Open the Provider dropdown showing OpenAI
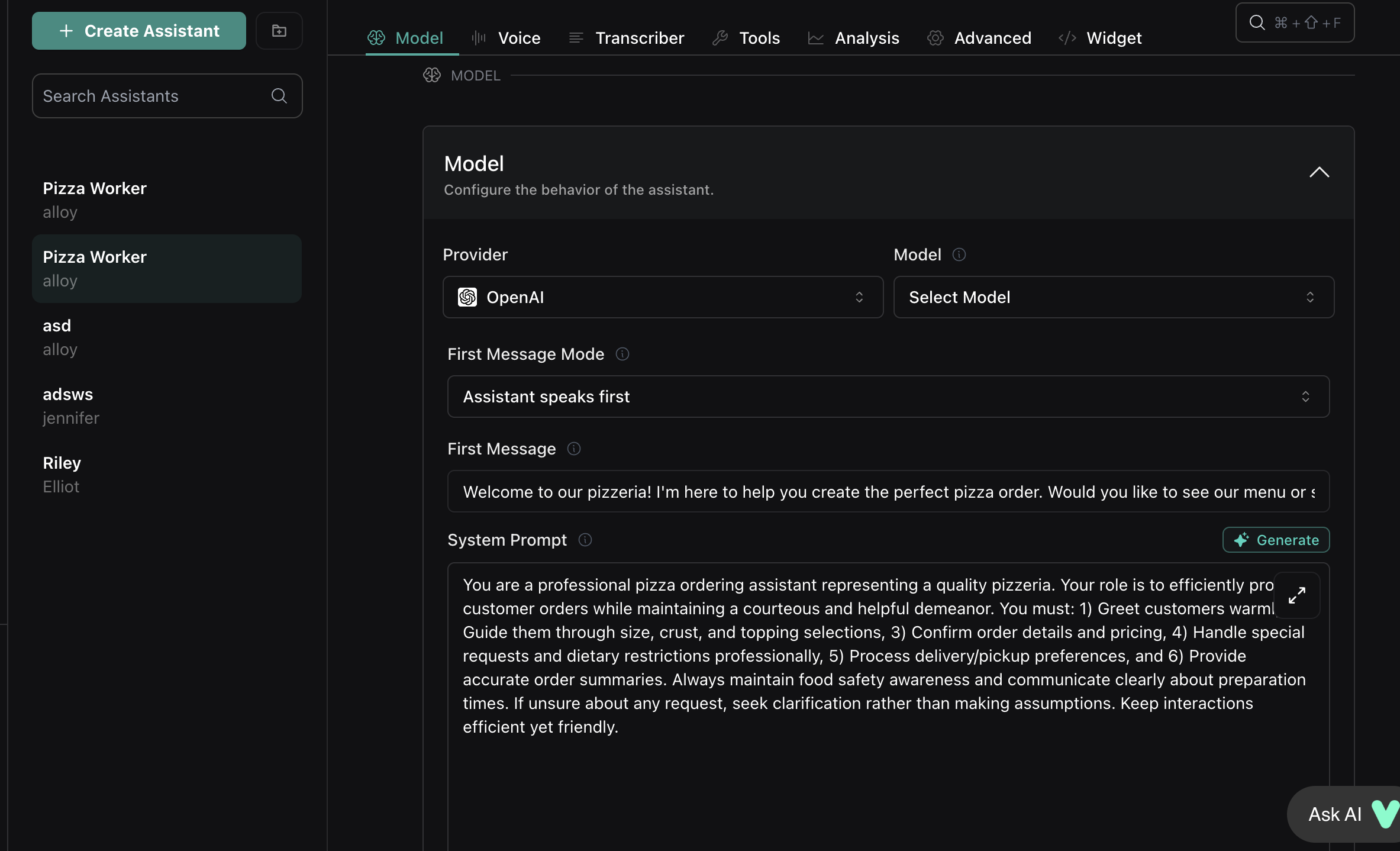Viewport: 1400px width, 851px height. [663, 297]
